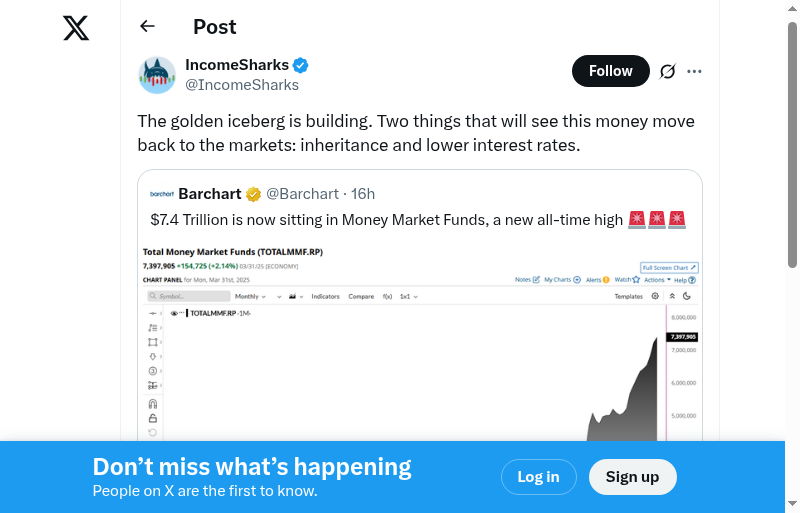
Task: Click the X logo in the sidebar
Action: pos(76,28)
